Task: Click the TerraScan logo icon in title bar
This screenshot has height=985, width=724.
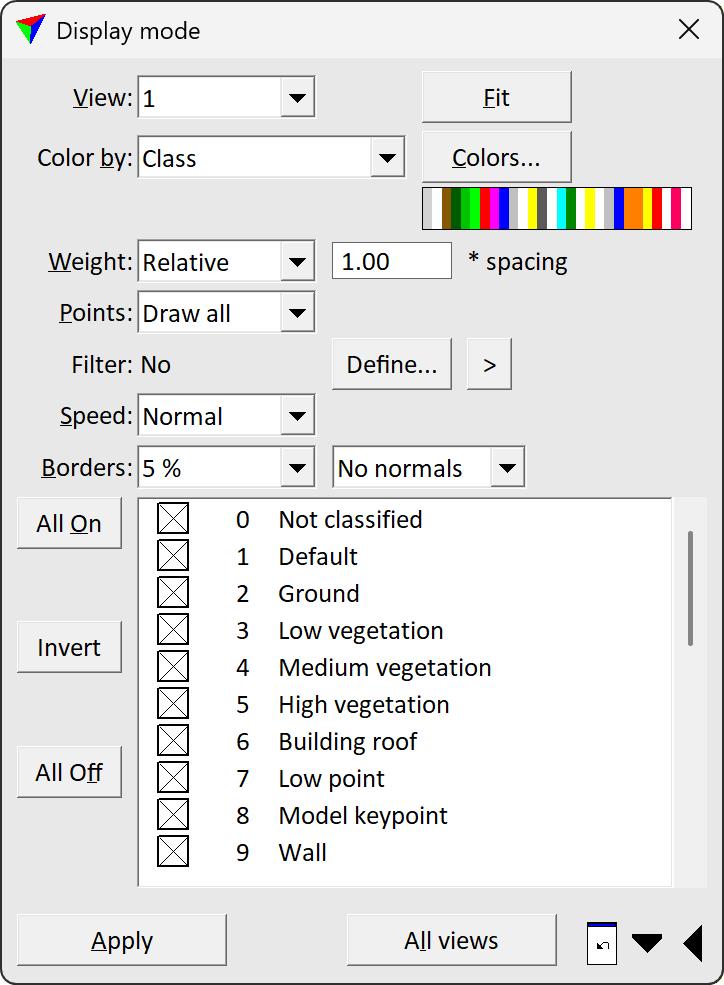Action: 30,29
